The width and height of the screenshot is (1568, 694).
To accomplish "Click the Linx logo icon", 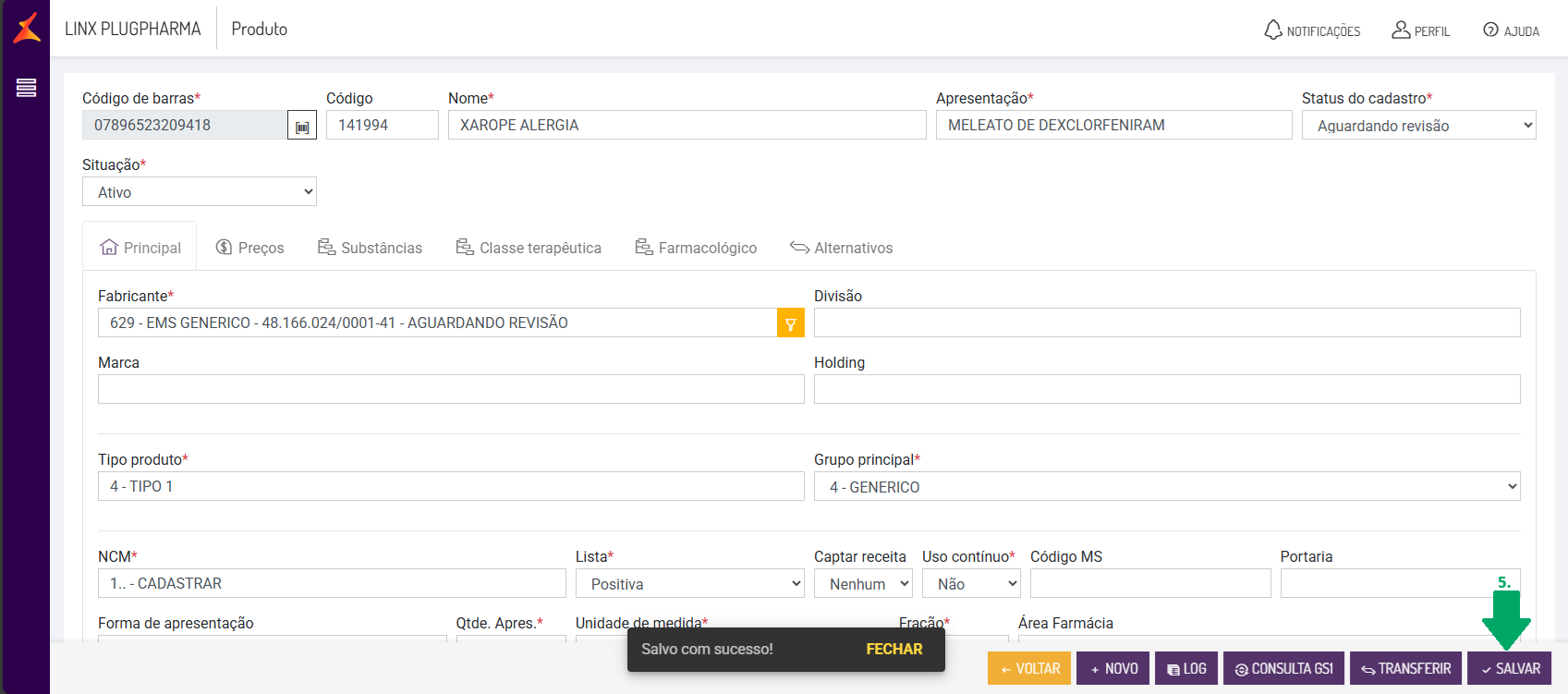I will 27,28.
